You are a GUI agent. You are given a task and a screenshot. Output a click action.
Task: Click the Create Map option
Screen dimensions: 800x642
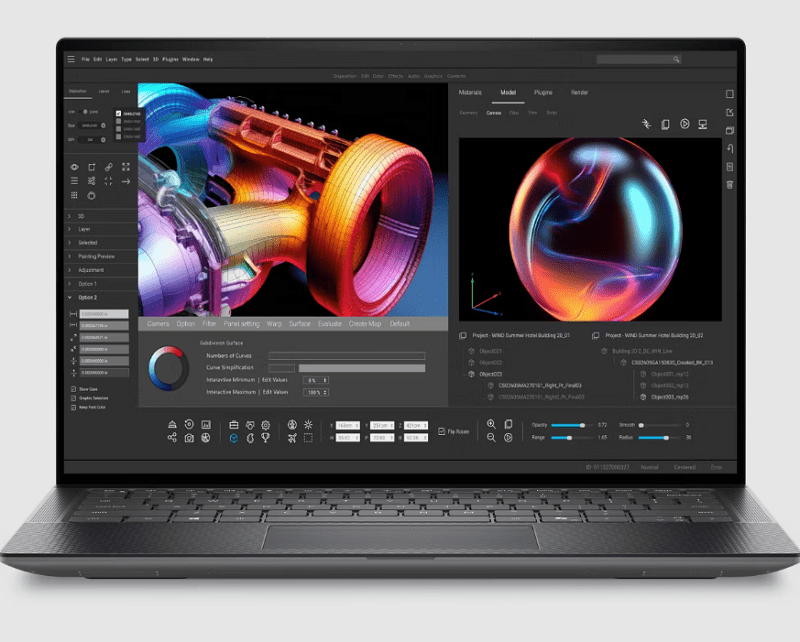365,324
